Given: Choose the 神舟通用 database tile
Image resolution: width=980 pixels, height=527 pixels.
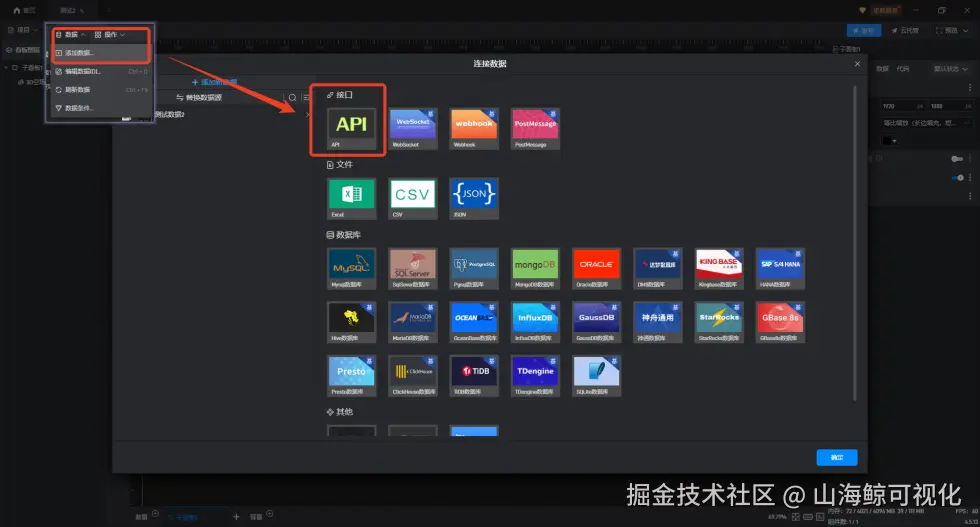Looking at the screenshot, I should click(658, 323).
